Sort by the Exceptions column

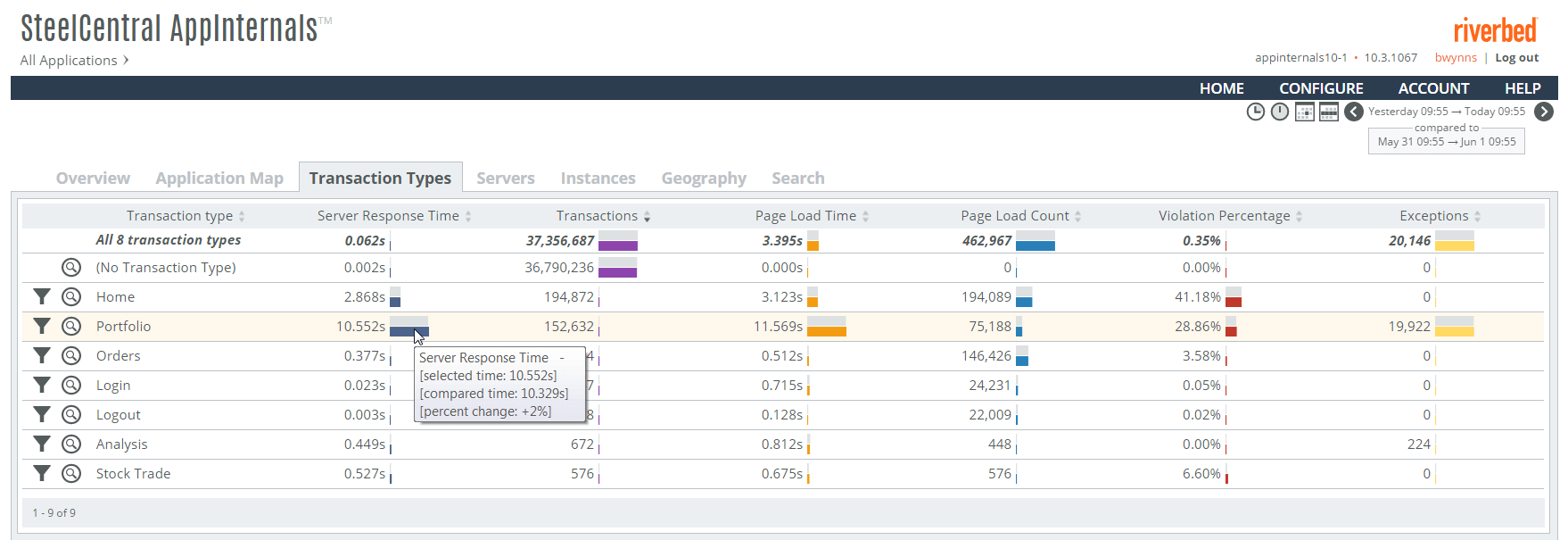(x=1440, y=216)
